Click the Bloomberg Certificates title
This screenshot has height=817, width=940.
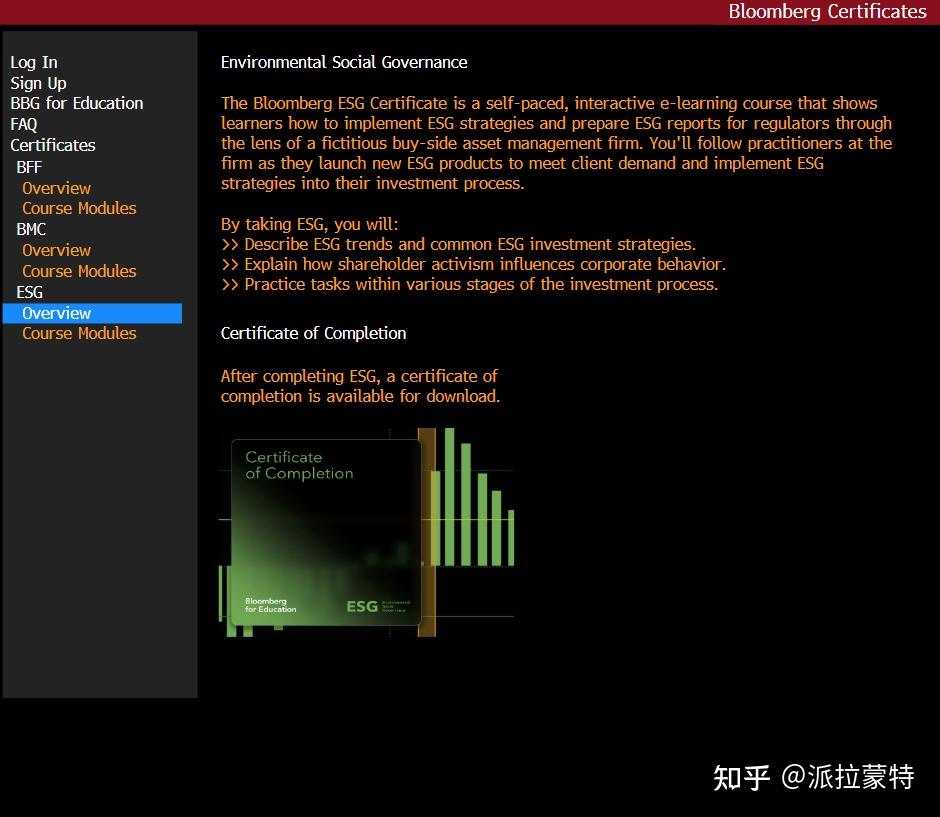tap(827, 11)
